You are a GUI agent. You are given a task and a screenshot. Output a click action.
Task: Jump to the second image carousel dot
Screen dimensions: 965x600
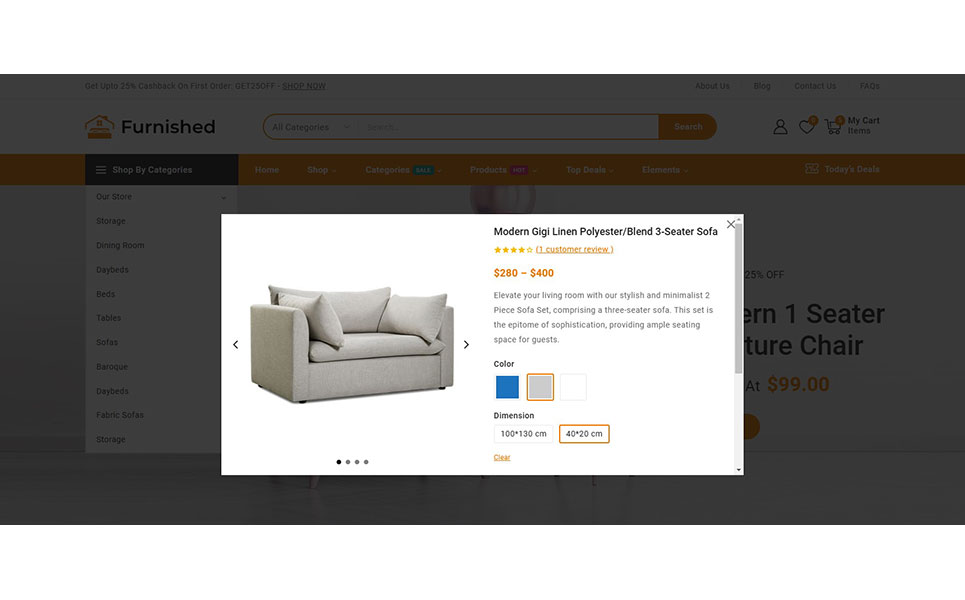pos(348,462)
